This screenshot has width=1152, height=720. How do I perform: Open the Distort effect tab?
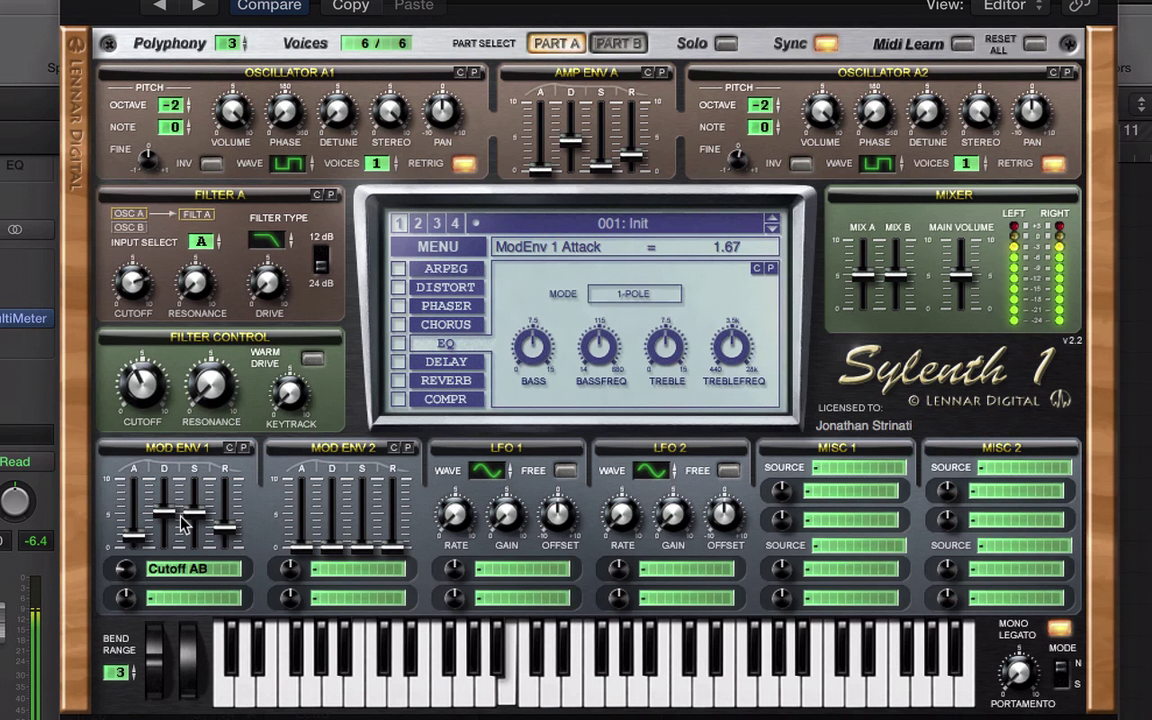coord(446,287)
